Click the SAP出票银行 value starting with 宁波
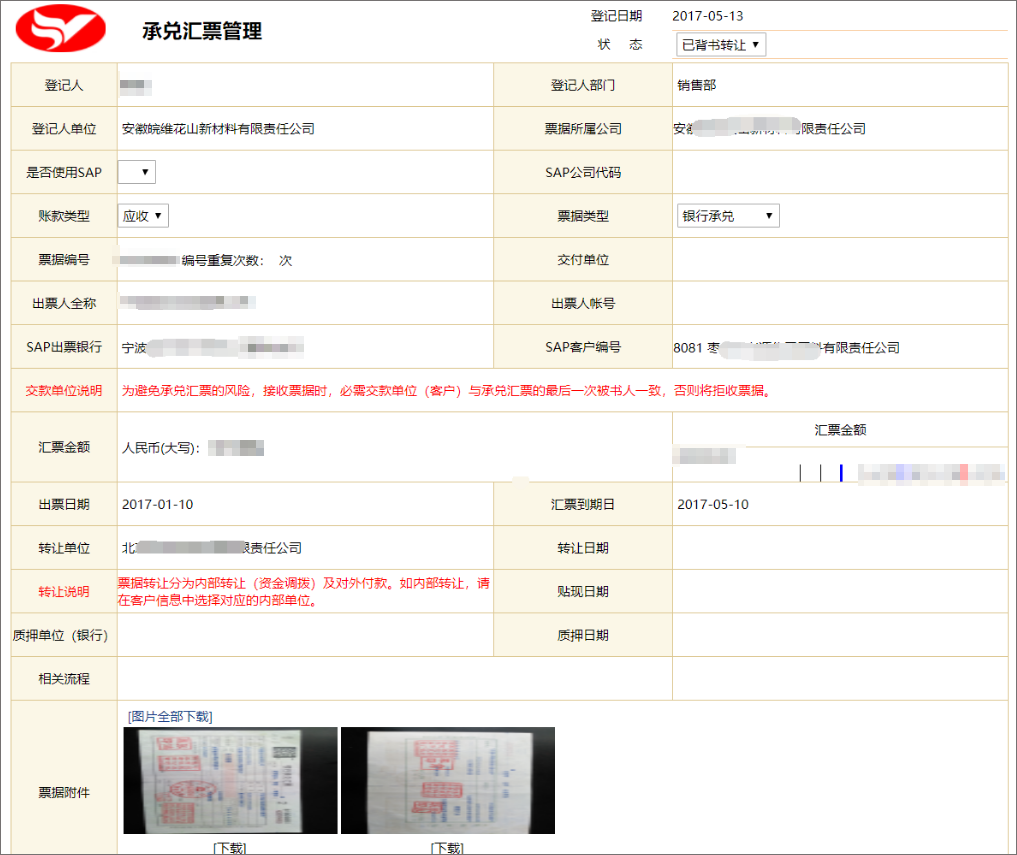The width and height of the screenshot is (1017, 855). (x=212, y=347)
